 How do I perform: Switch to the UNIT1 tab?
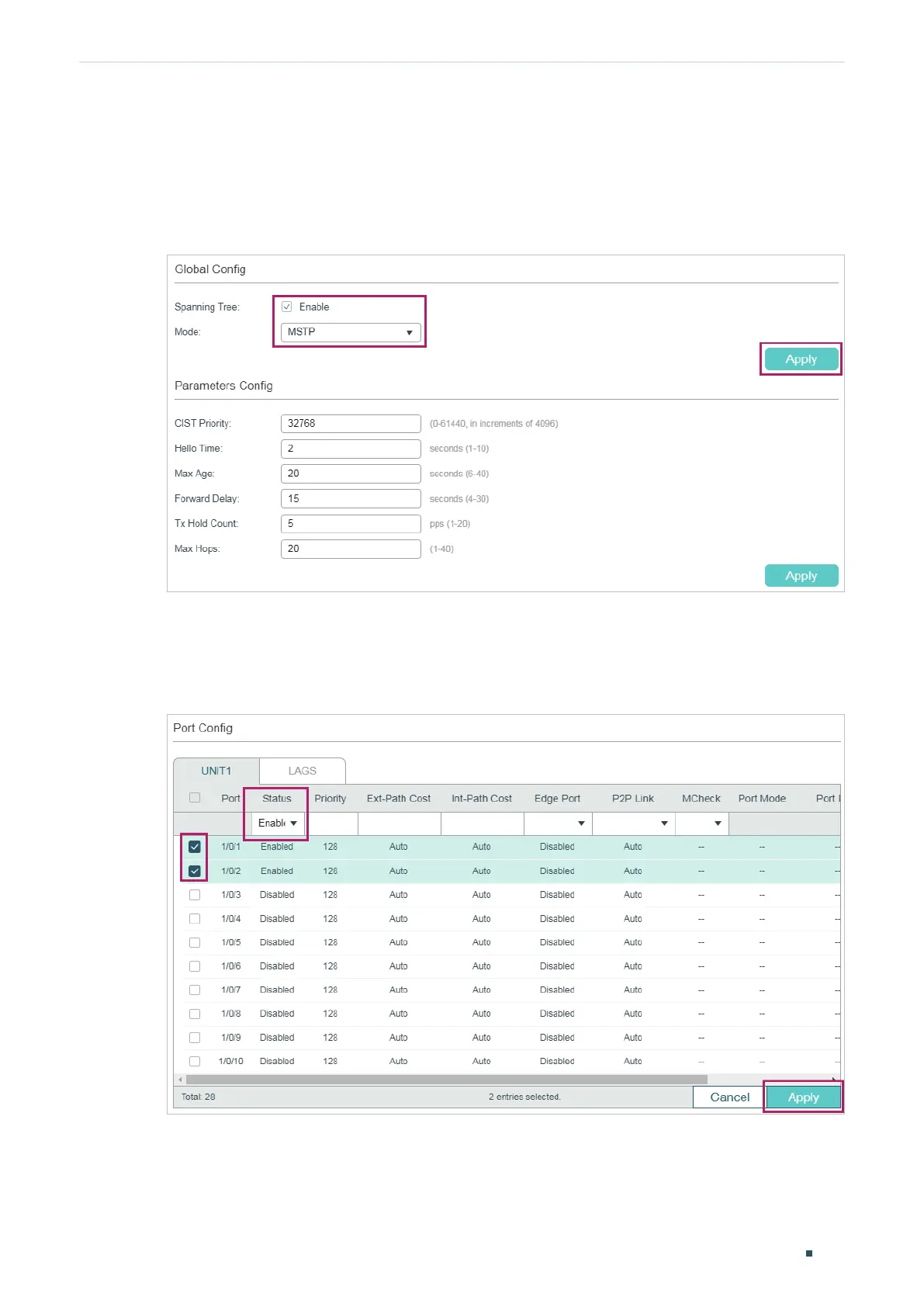point(216,771)
